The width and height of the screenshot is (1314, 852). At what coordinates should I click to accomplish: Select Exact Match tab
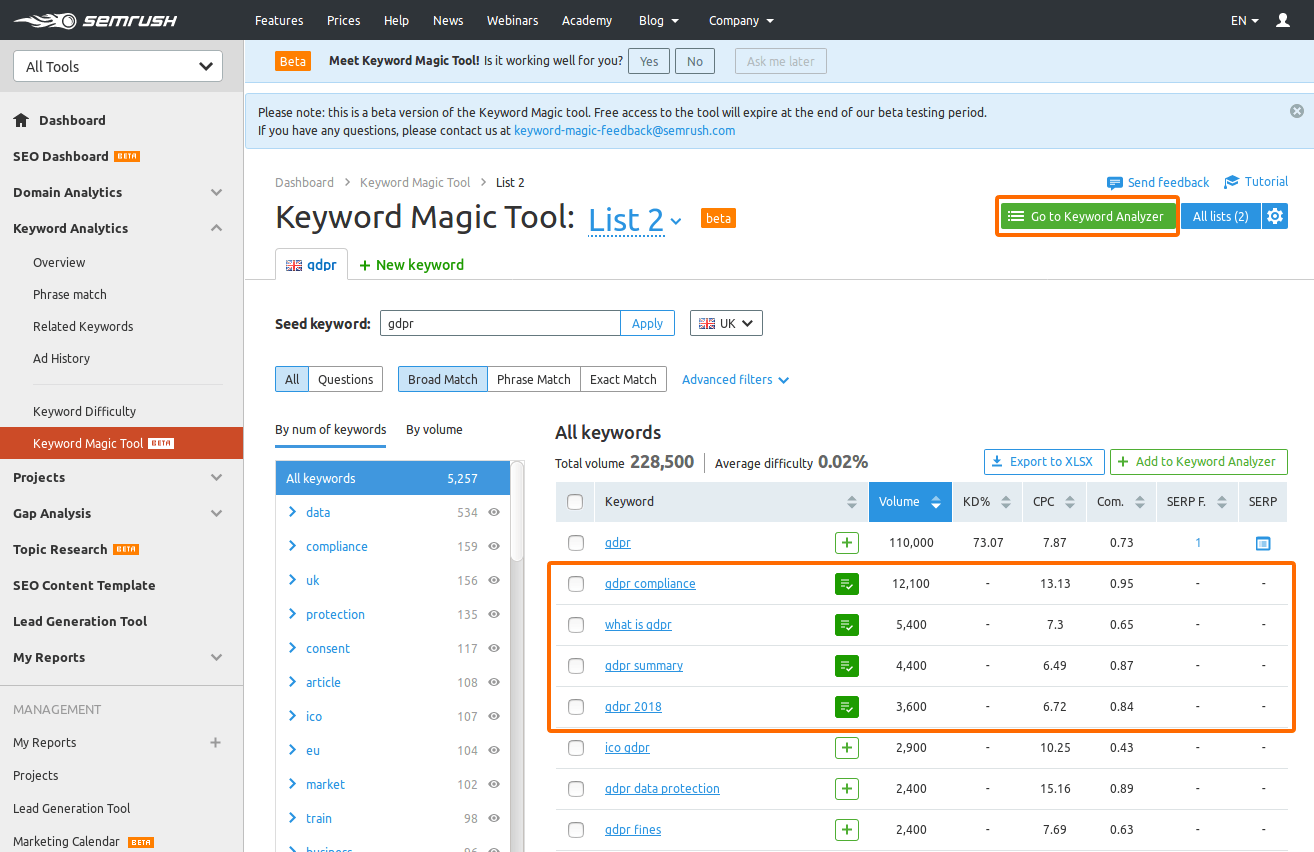point(623,379)
